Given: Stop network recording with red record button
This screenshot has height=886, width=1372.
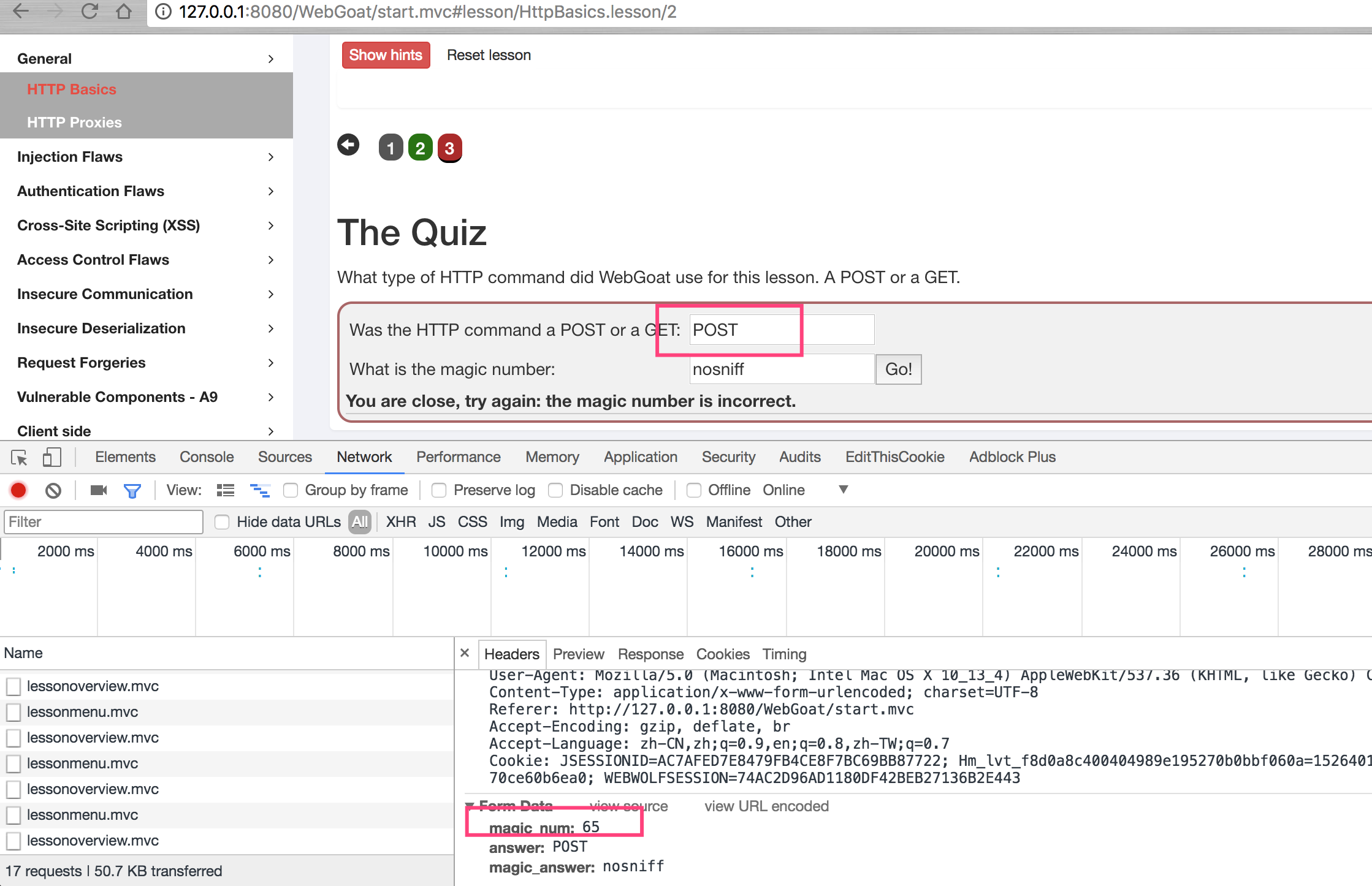Looking at the screenshot, I should [x=18, y=490].
